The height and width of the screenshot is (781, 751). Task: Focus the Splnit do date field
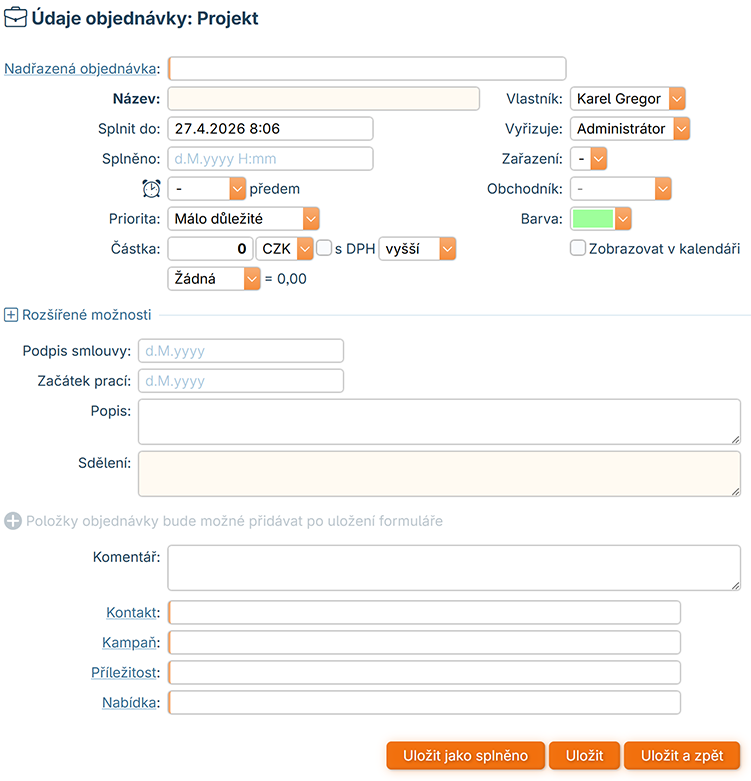coord(270,129)
